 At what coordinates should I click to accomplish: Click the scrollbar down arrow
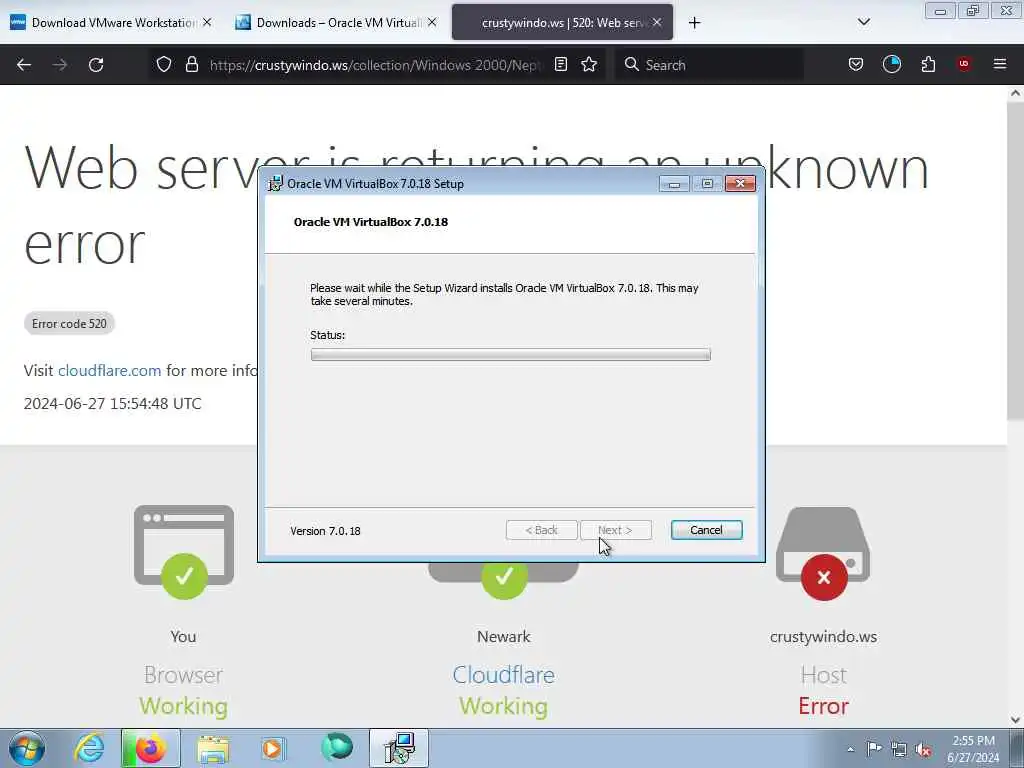1016,720
